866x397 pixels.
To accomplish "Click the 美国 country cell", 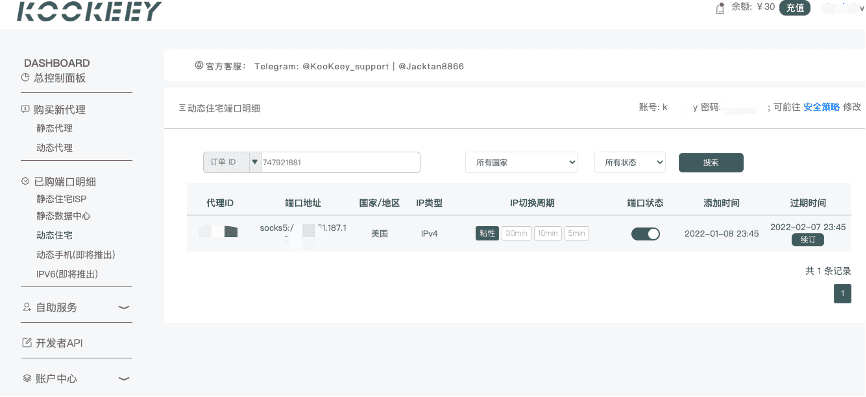I will click(x=379, y=234).
